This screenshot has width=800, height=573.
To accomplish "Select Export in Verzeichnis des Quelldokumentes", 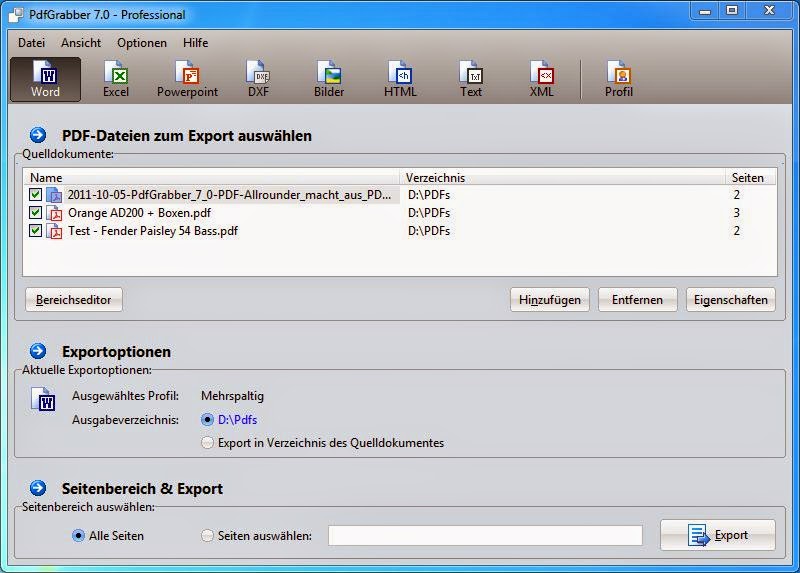I will 207,442.
